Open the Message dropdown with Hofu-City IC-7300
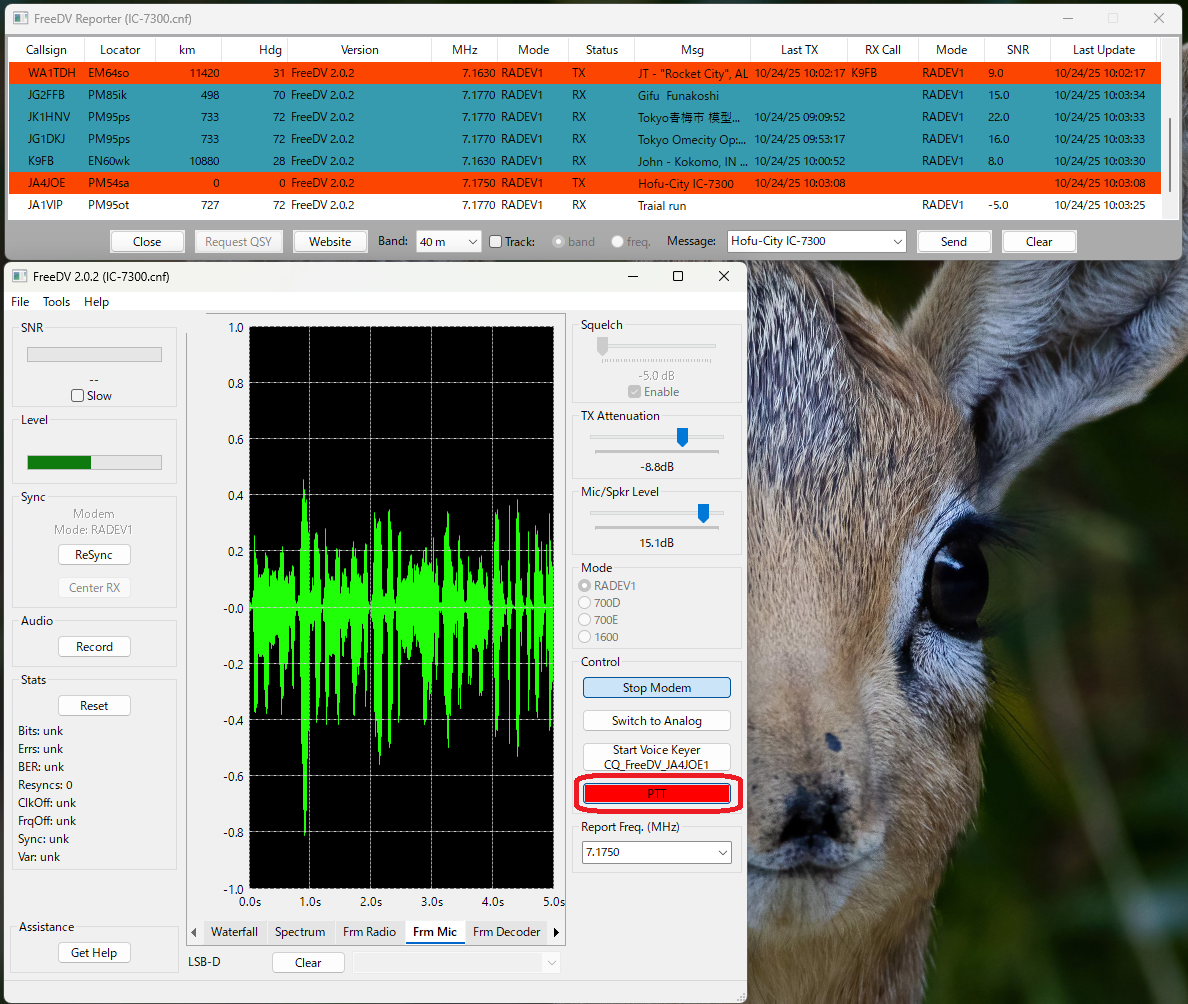This screenshot has width=1188, height=1004. point(896,242)
